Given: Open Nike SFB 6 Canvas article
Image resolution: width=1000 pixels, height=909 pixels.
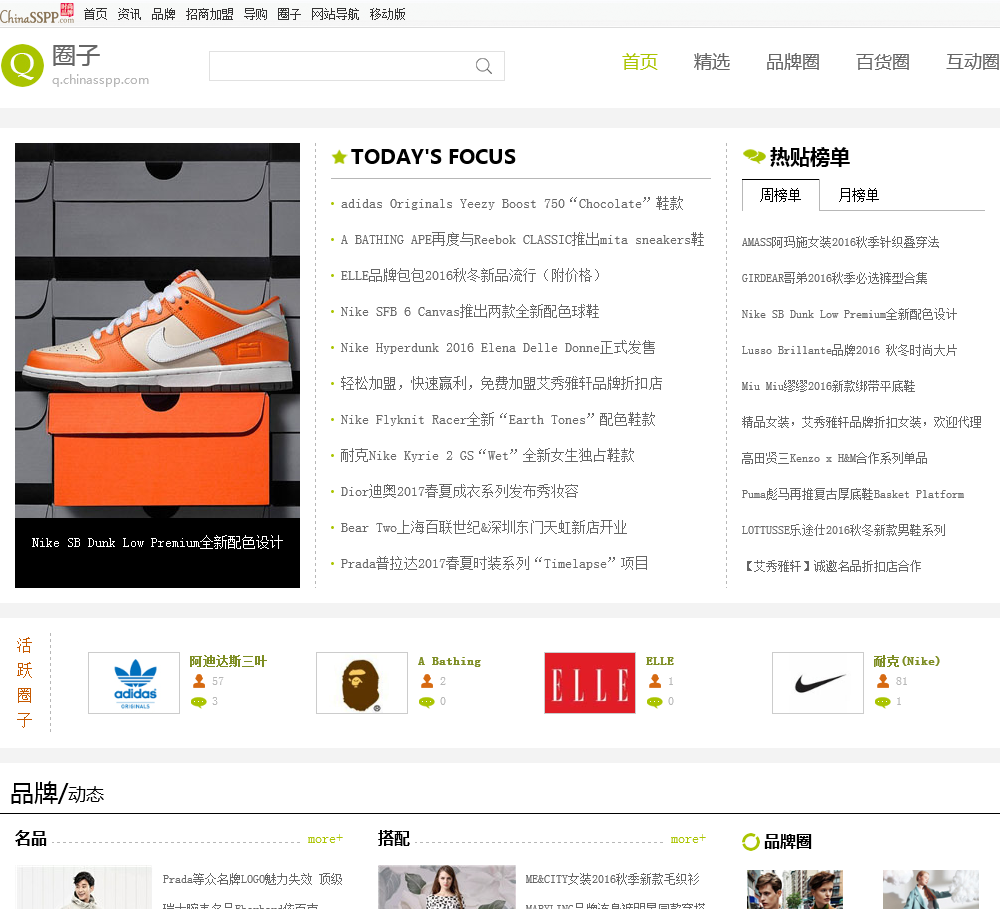Looking at the screenshot, I should pos(469,311).
